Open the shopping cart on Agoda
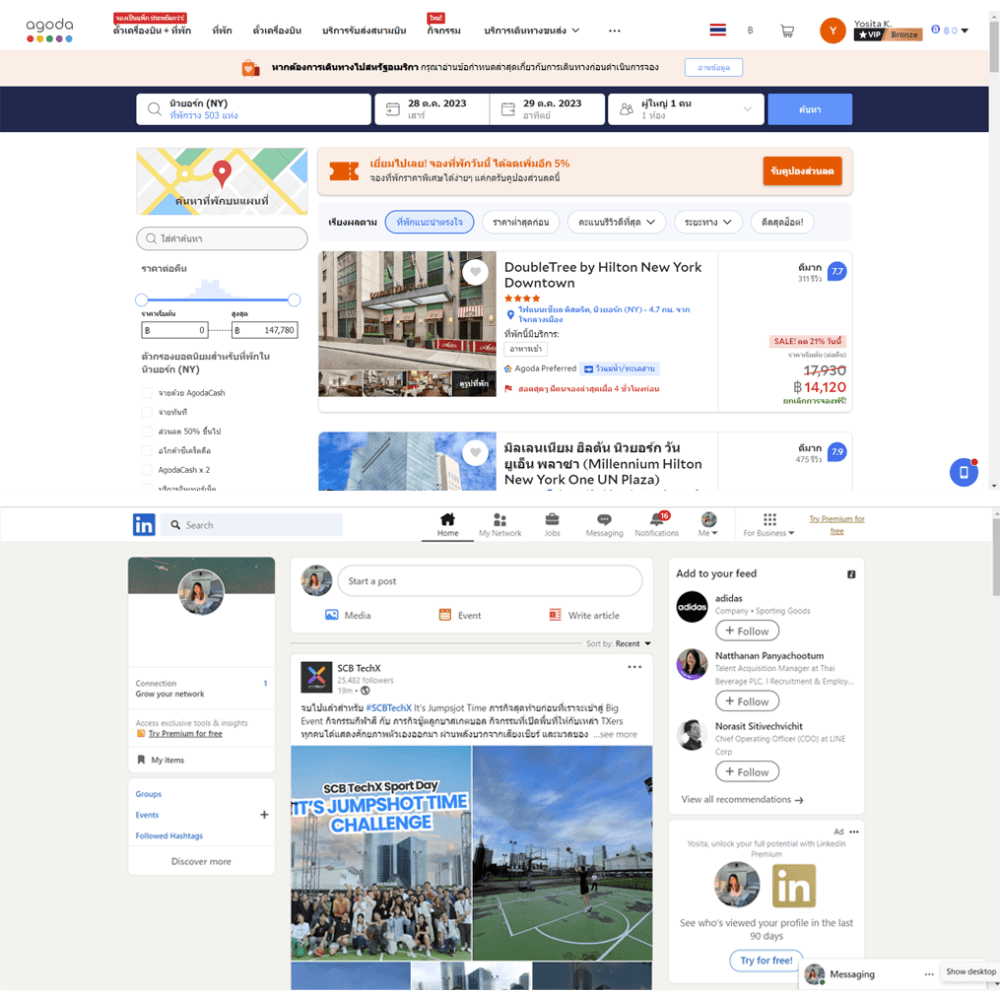The image size is (1000, 1000). (x=787, y=30)
